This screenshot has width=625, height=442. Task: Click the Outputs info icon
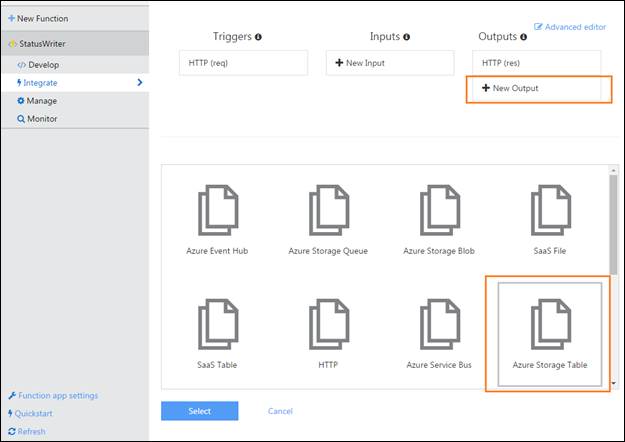click(x=525, y=37)
